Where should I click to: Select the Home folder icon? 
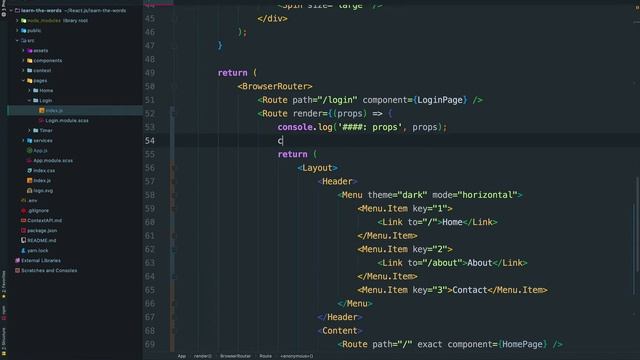36,90
